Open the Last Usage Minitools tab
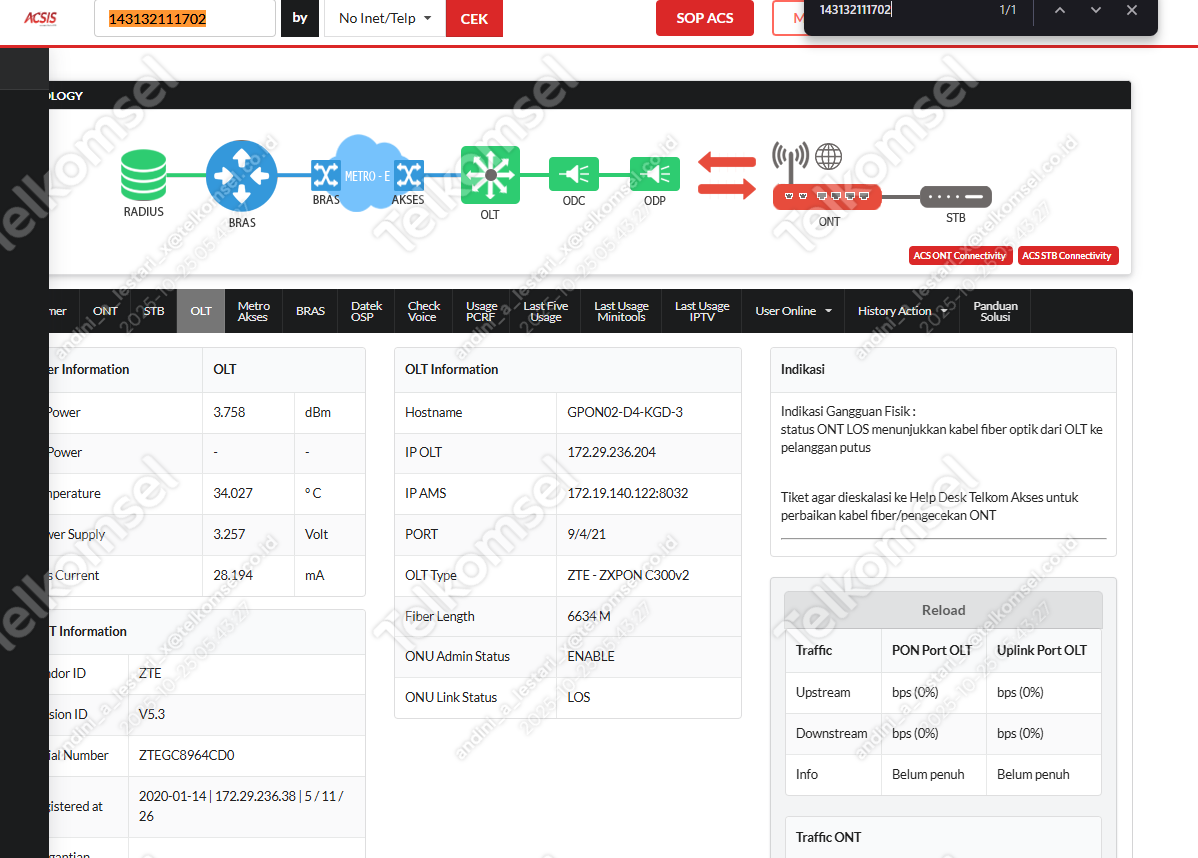 621,311
